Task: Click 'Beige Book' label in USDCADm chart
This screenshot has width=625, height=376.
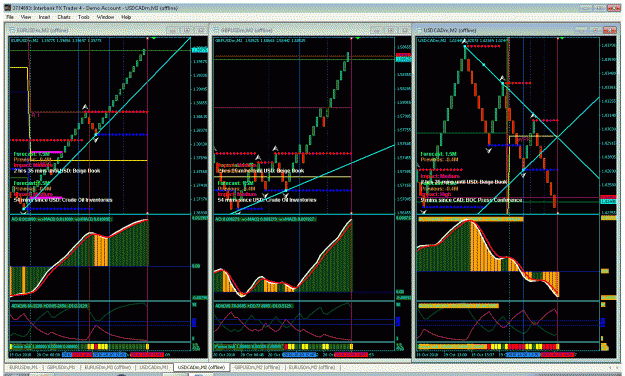Action: click(x=494, y=182)
